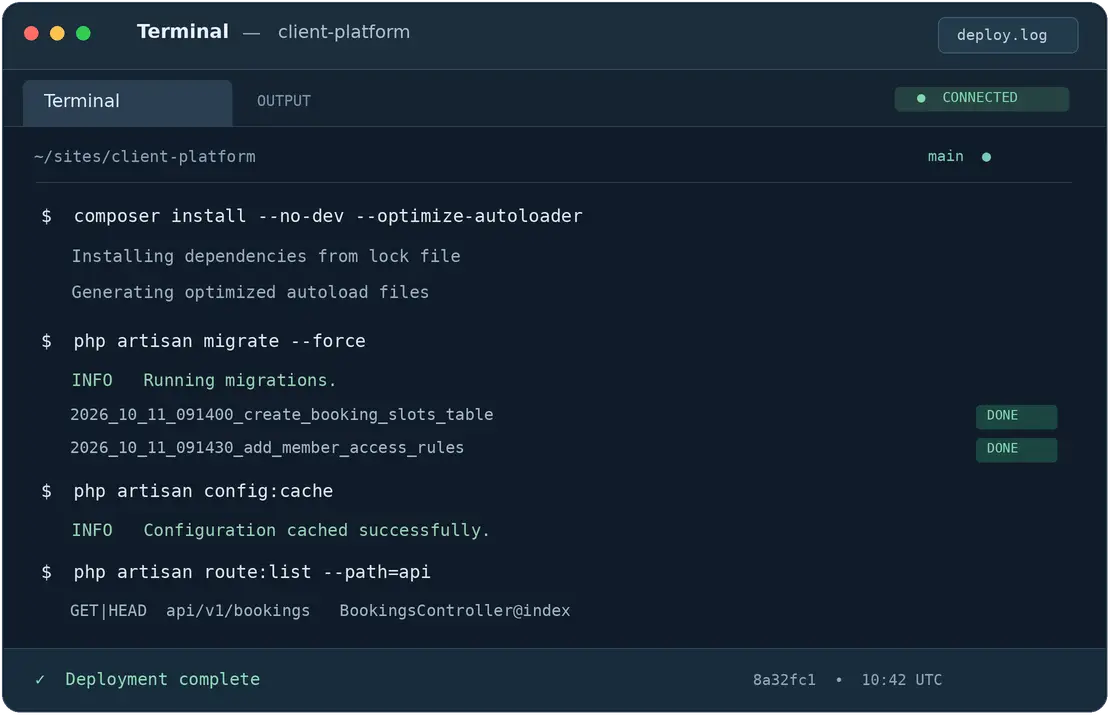Click the composer install command line

pyautogui.click(x=328, y=216)
